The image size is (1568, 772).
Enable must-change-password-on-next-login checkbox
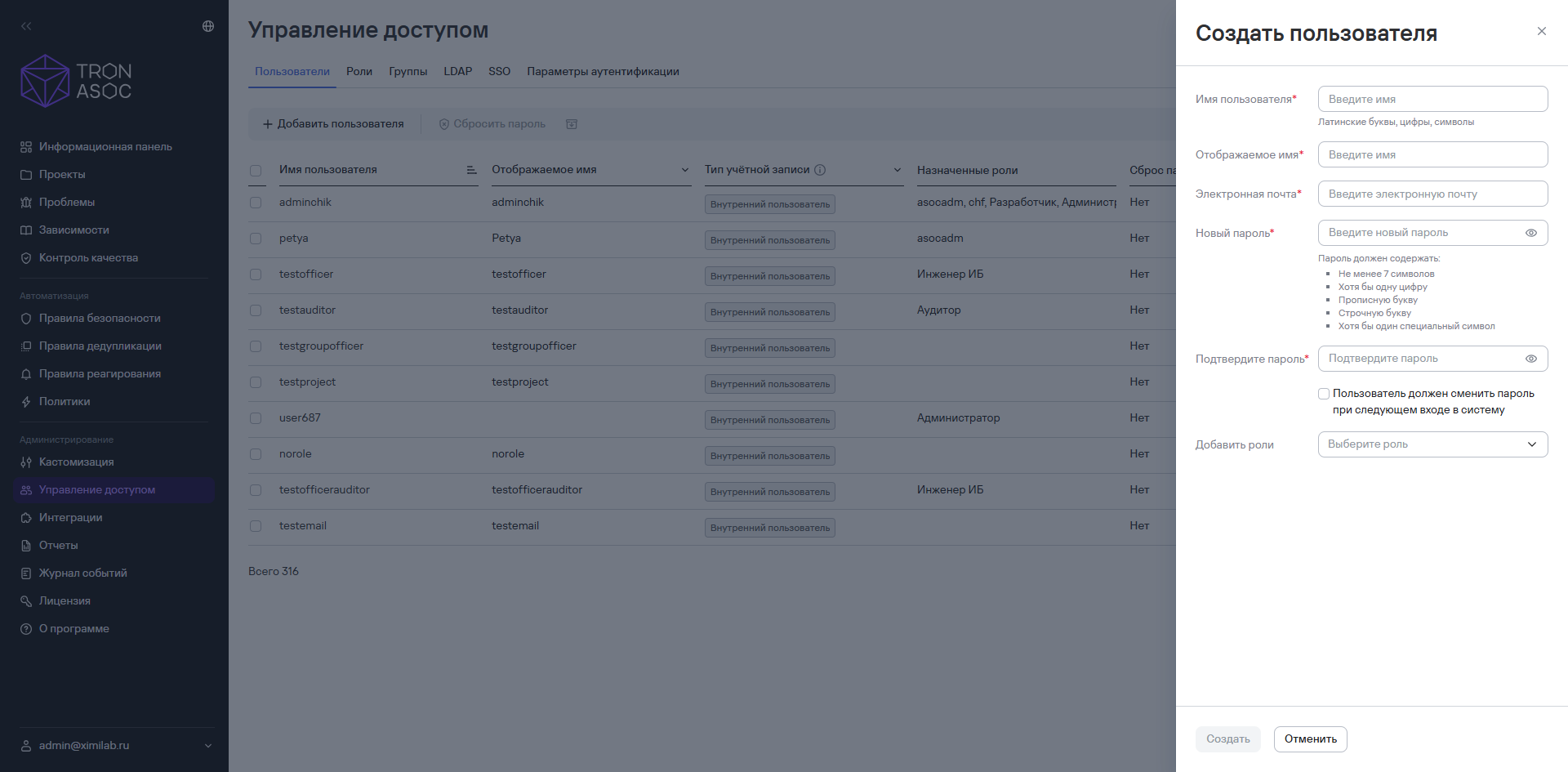coord(1324,394)
